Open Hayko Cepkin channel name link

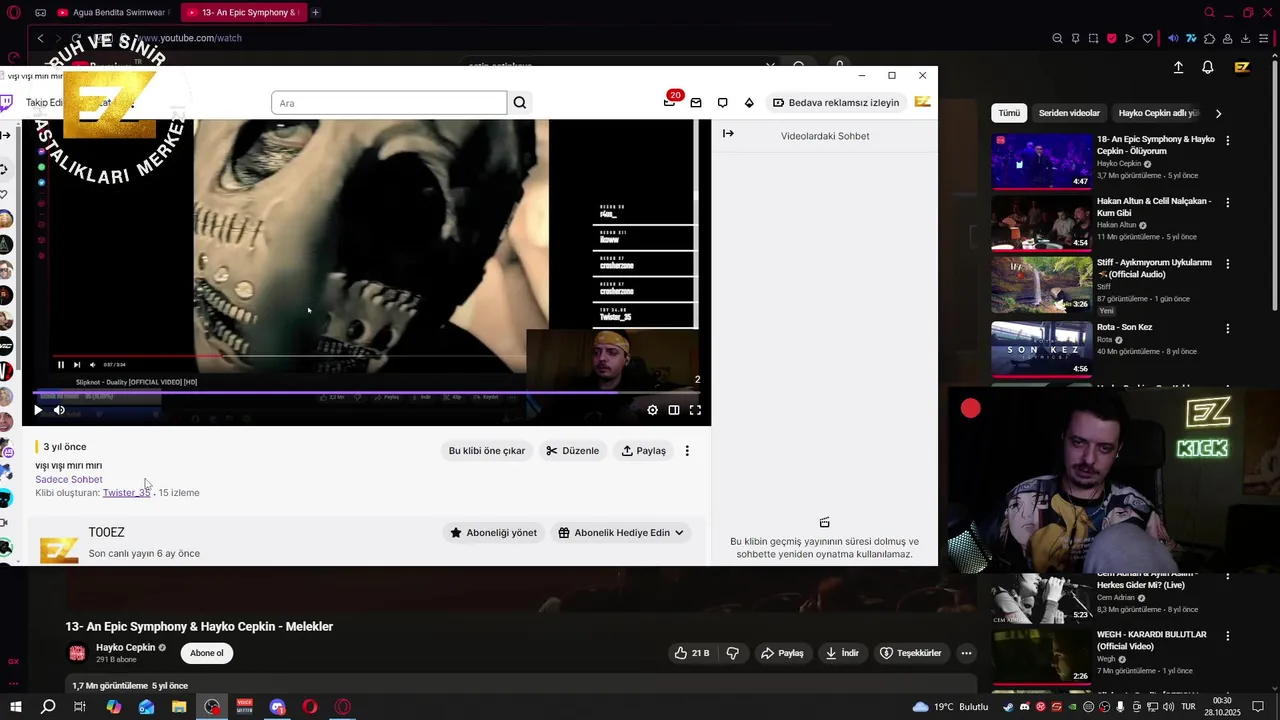click(x=126, y=647)
